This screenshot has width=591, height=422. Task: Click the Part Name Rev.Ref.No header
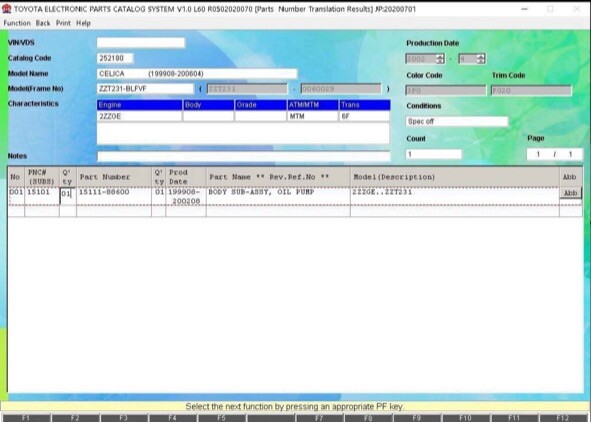click(x=278, y=177)
